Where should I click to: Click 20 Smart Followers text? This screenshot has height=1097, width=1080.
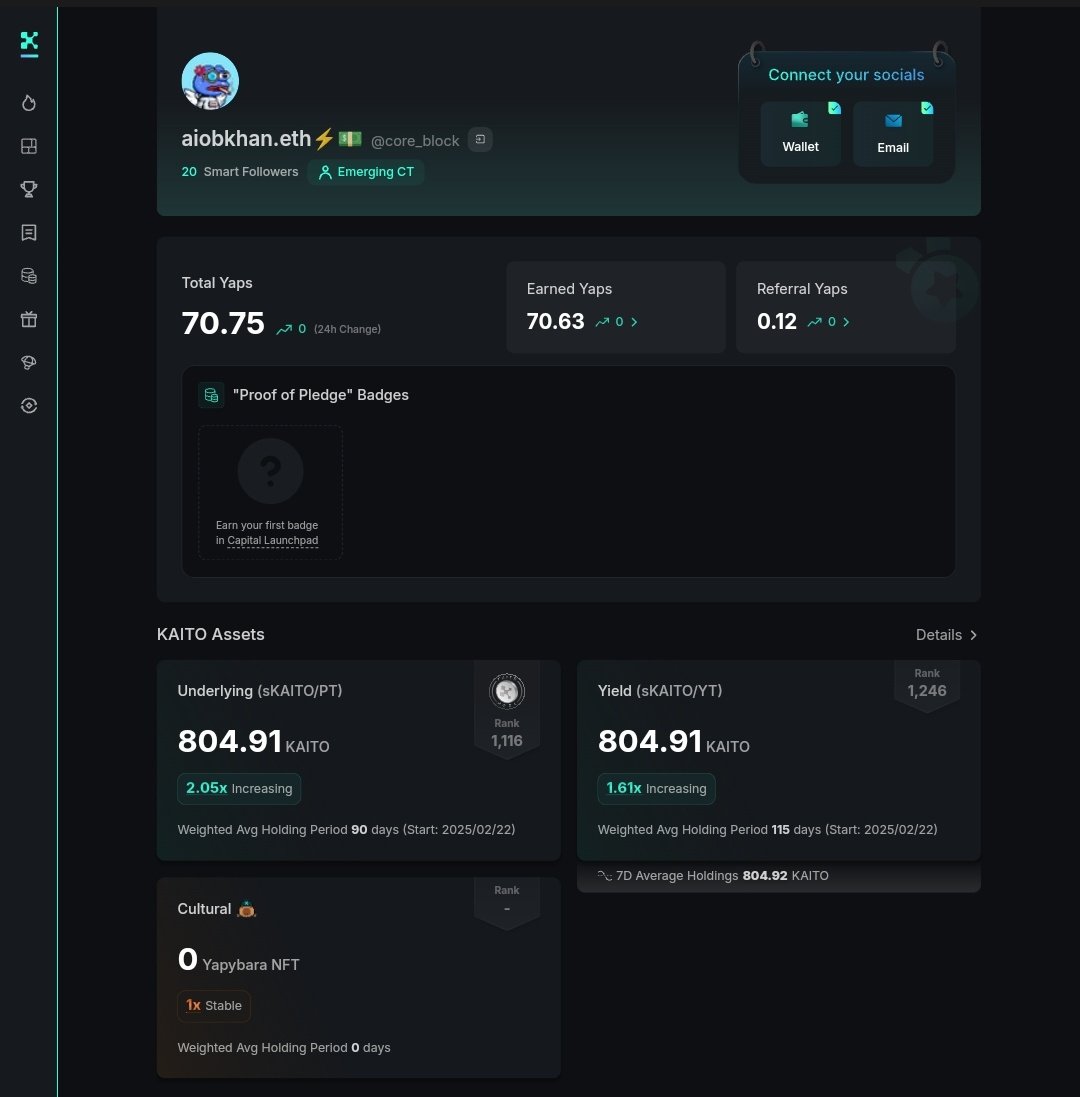pos(240,171)
